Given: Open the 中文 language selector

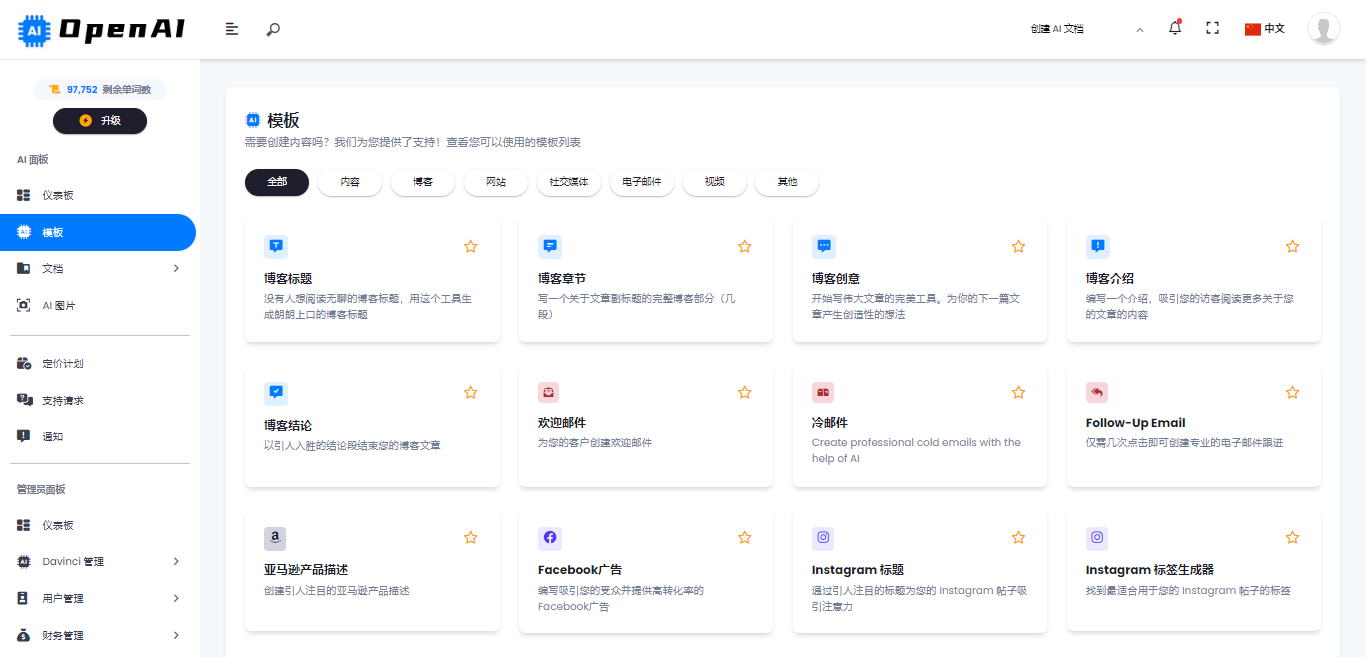Looking at the screenshot, I should click(x=1265, y=28).
